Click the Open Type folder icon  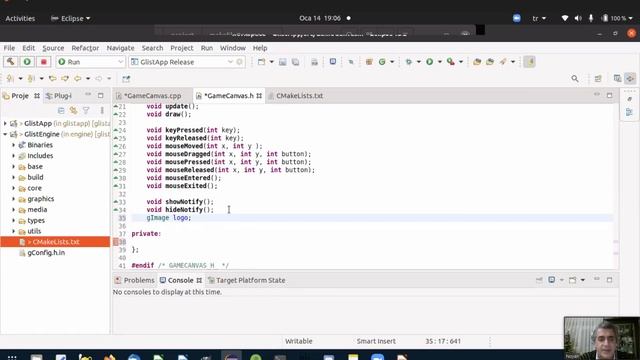[x=477, y=62]
